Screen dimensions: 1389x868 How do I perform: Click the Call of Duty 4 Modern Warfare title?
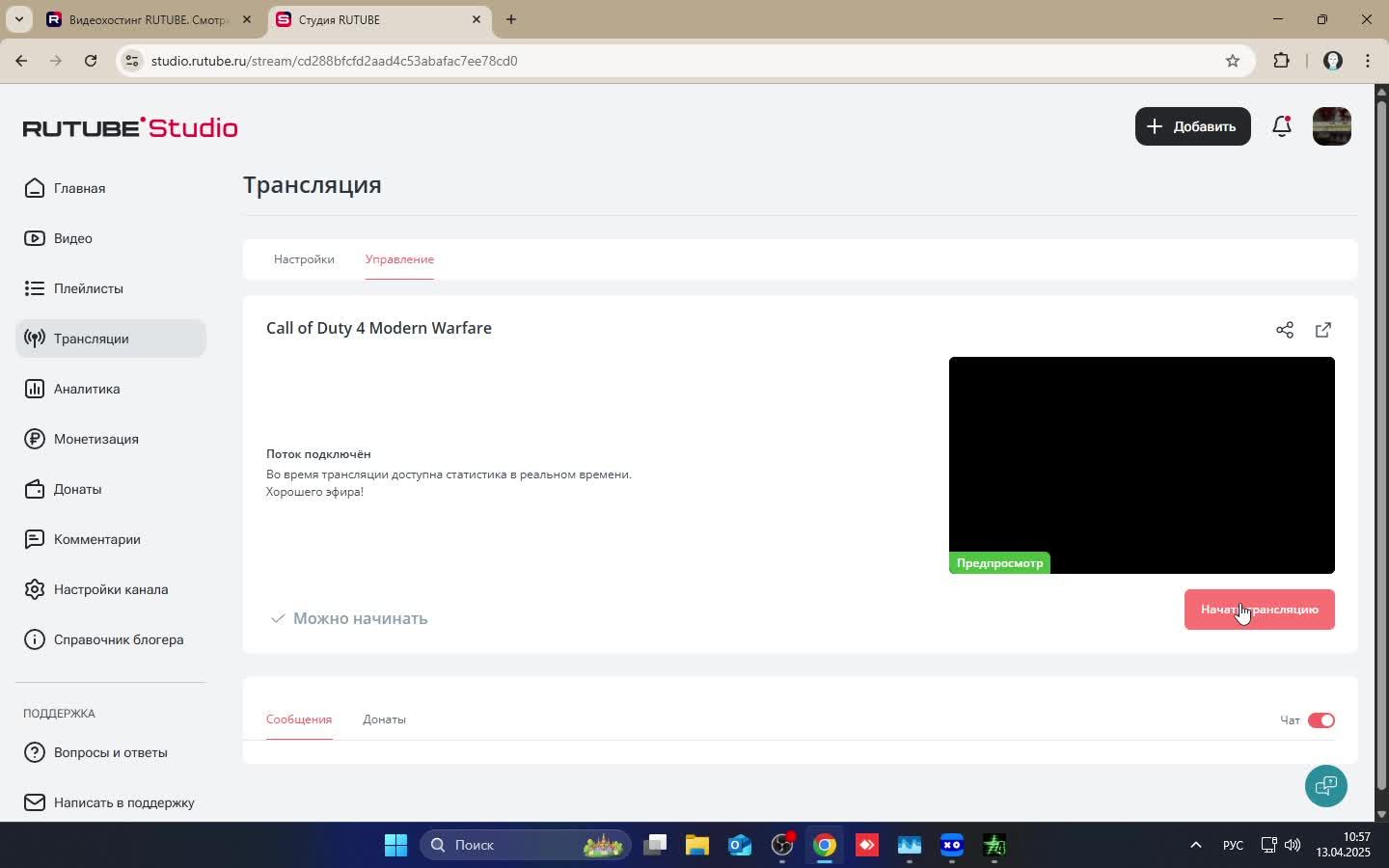click(379, 328)
